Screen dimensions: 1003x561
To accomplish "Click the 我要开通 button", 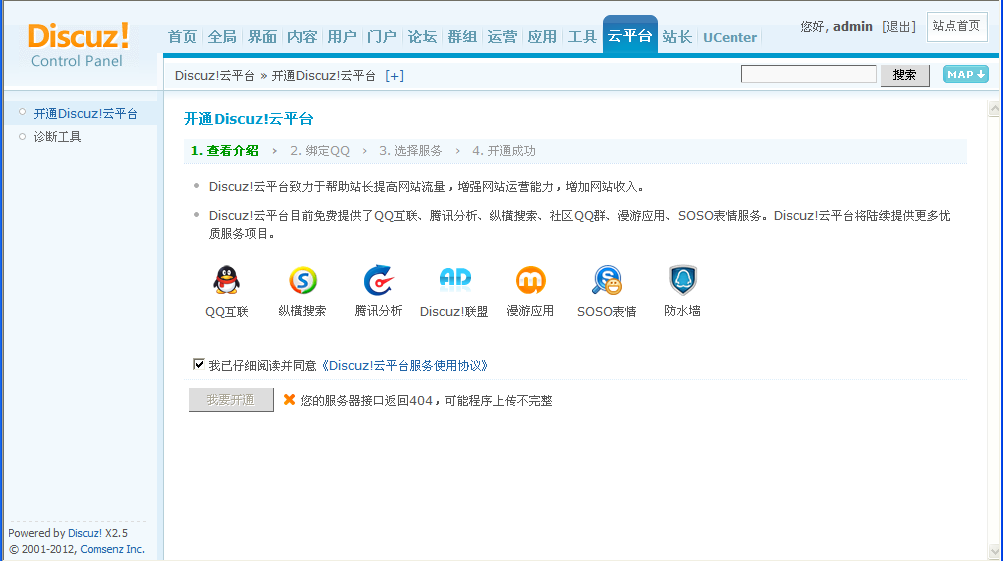I will [231, 400].
